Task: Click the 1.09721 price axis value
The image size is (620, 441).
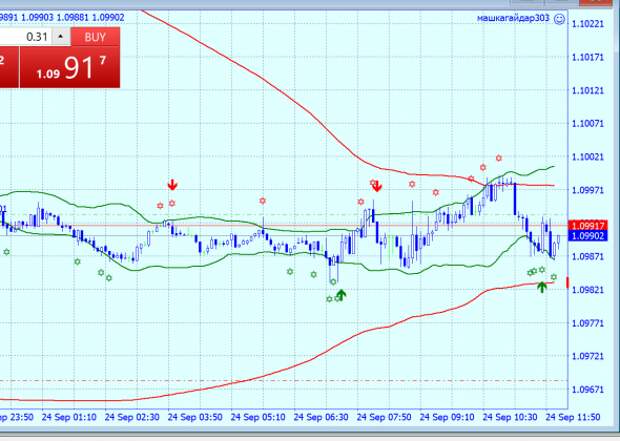Action: tap(588, 356)
